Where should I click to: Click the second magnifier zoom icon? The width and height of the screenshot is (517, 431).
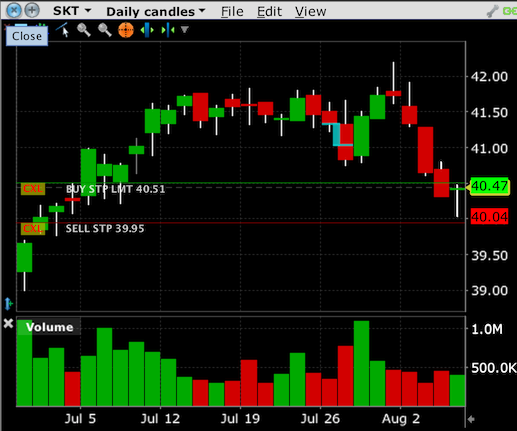click(x=104, y=30)
